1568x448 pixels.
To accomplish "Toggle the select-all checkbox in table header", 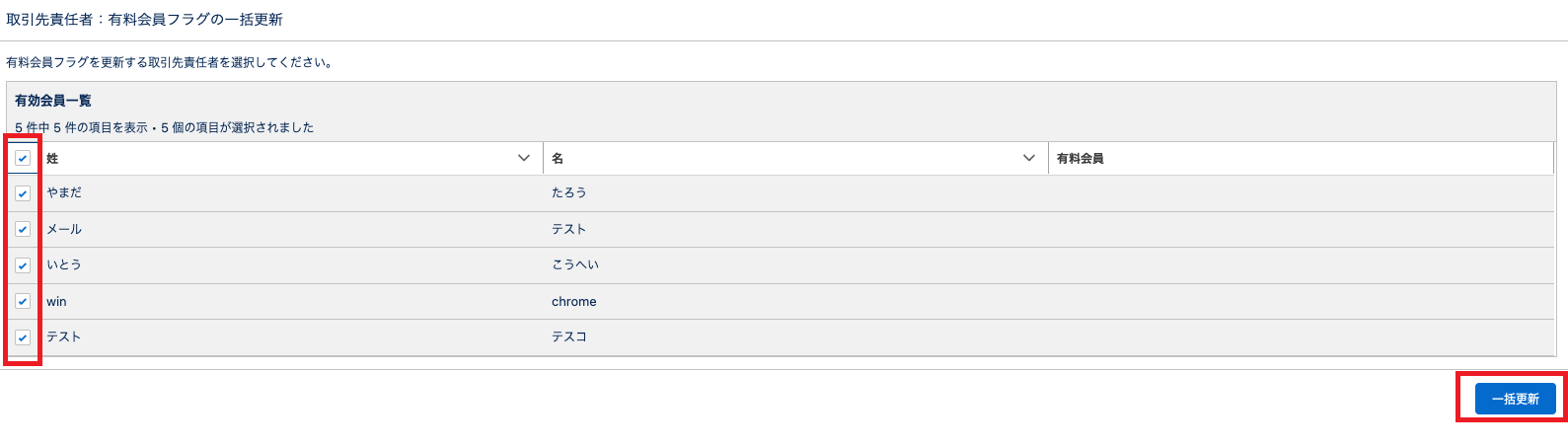I will [x=23, y=158].
